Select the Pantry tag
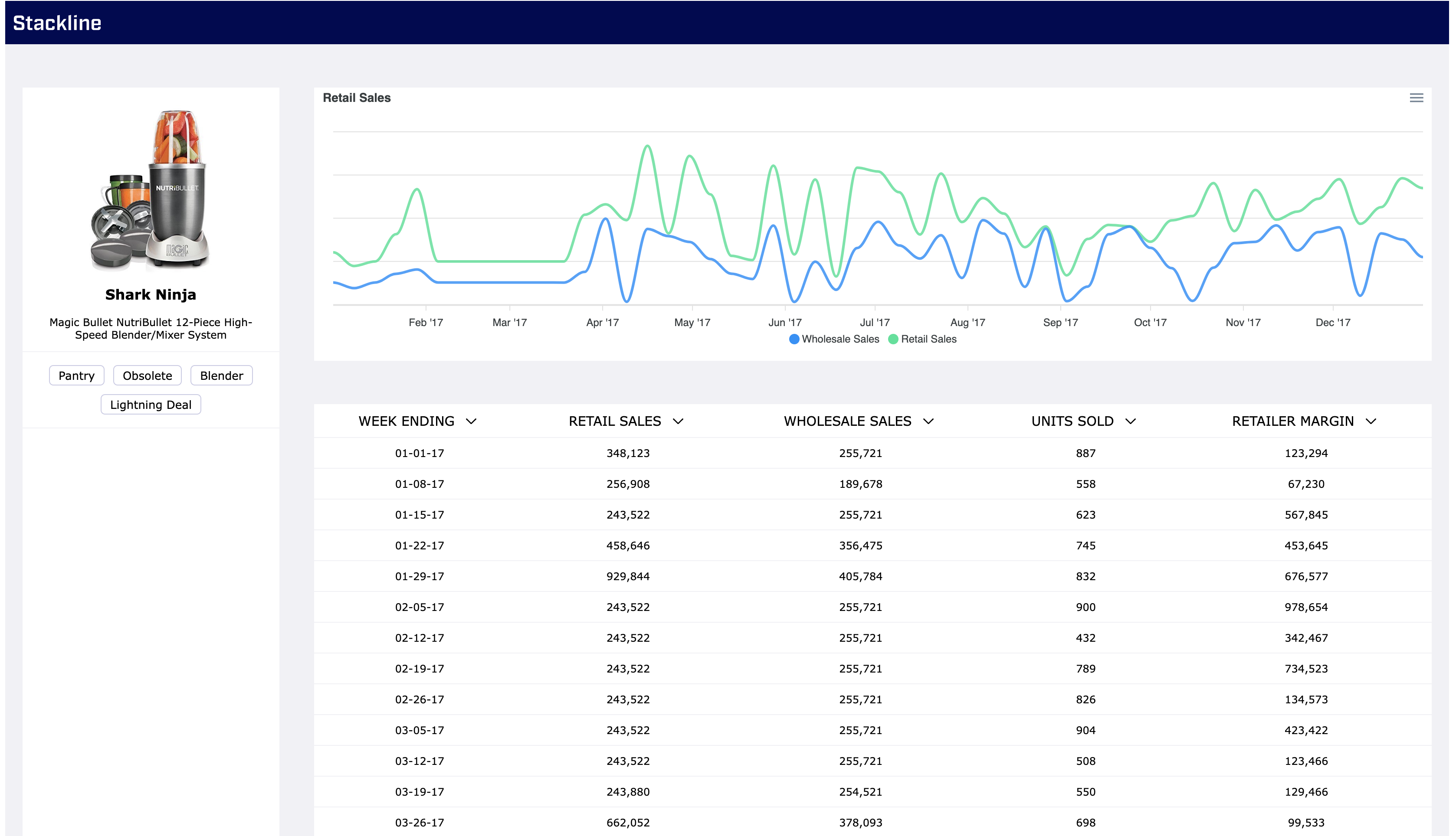 coord(76,376)
